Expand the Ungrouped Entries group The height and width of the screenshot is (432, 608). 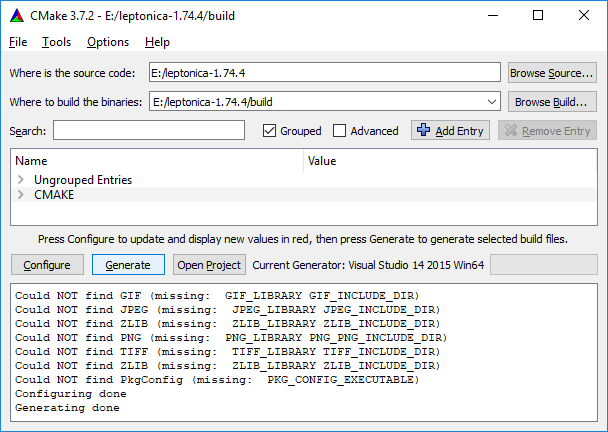[21, 180]
